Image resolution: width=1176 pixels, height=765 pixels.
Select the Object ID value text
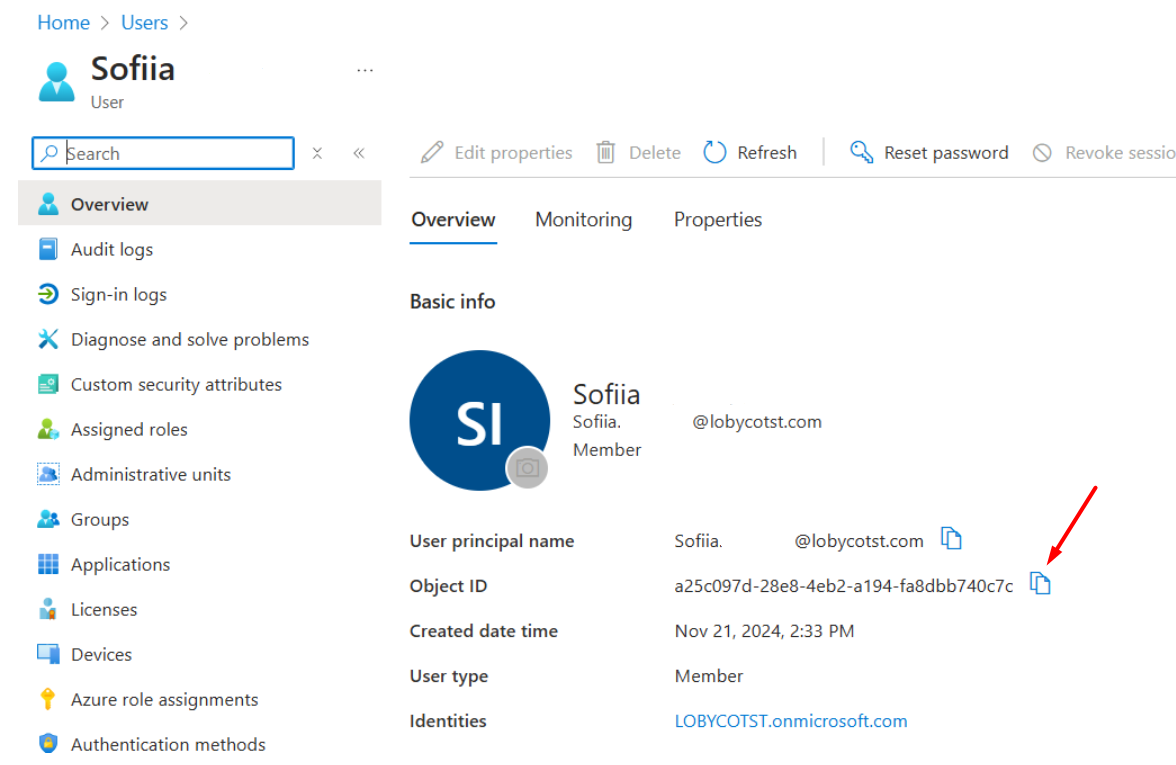click(844, 586)
